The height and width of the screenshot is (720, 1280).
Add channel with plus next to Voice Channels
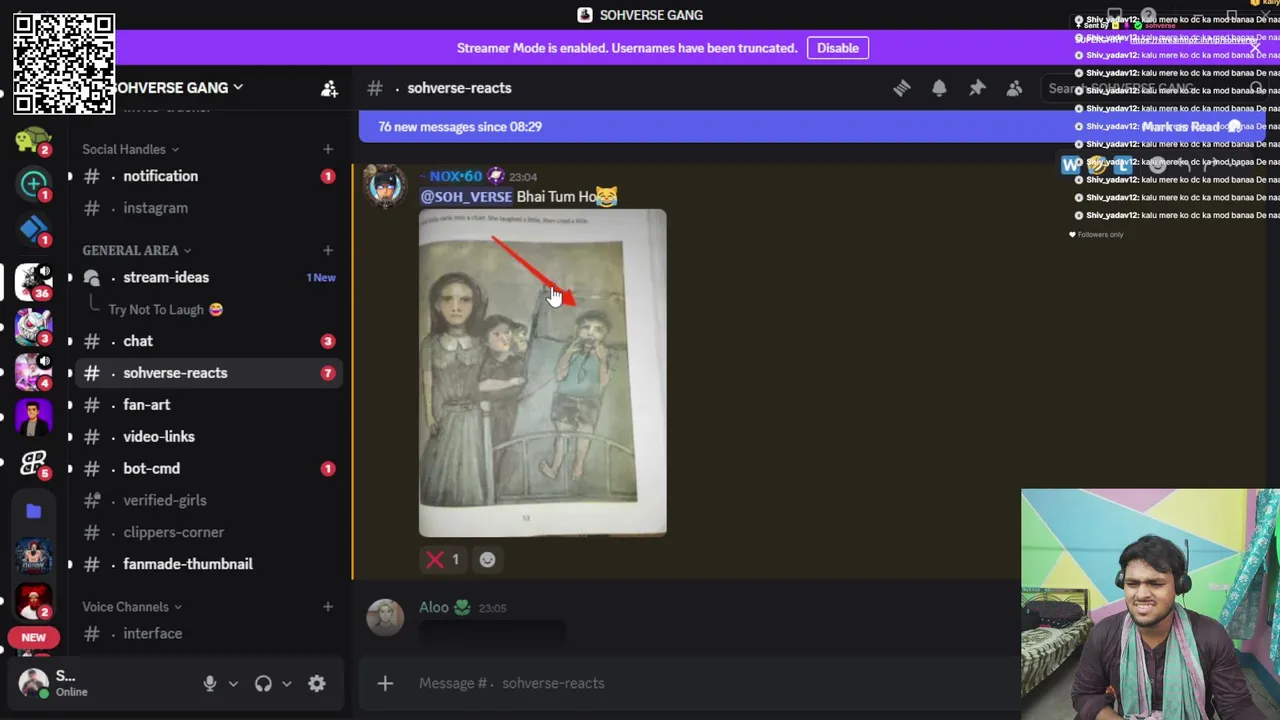pyautogui.click(x=328, y=607)
